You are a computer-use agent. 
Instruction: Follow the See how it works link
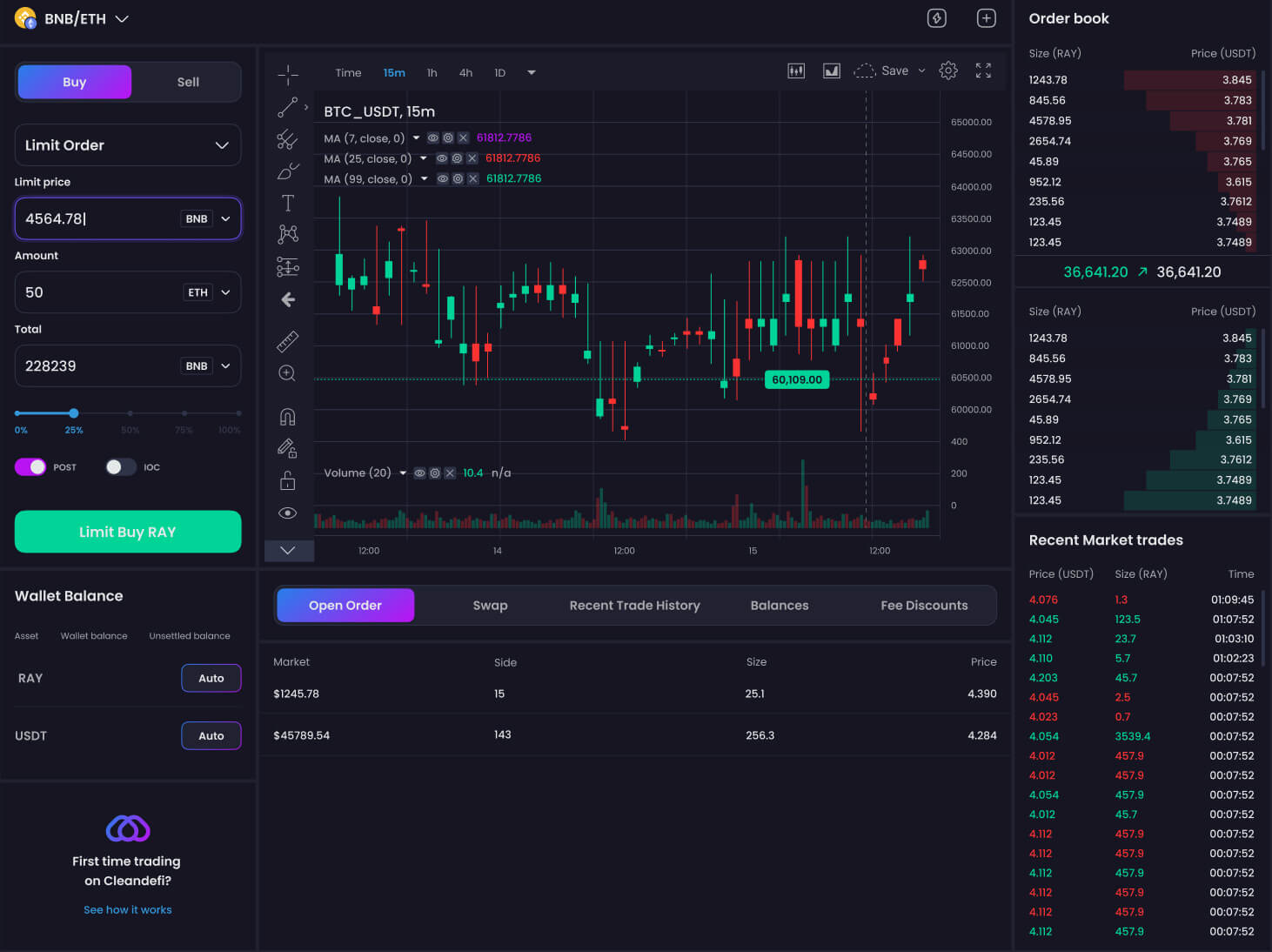coord(128,909)
